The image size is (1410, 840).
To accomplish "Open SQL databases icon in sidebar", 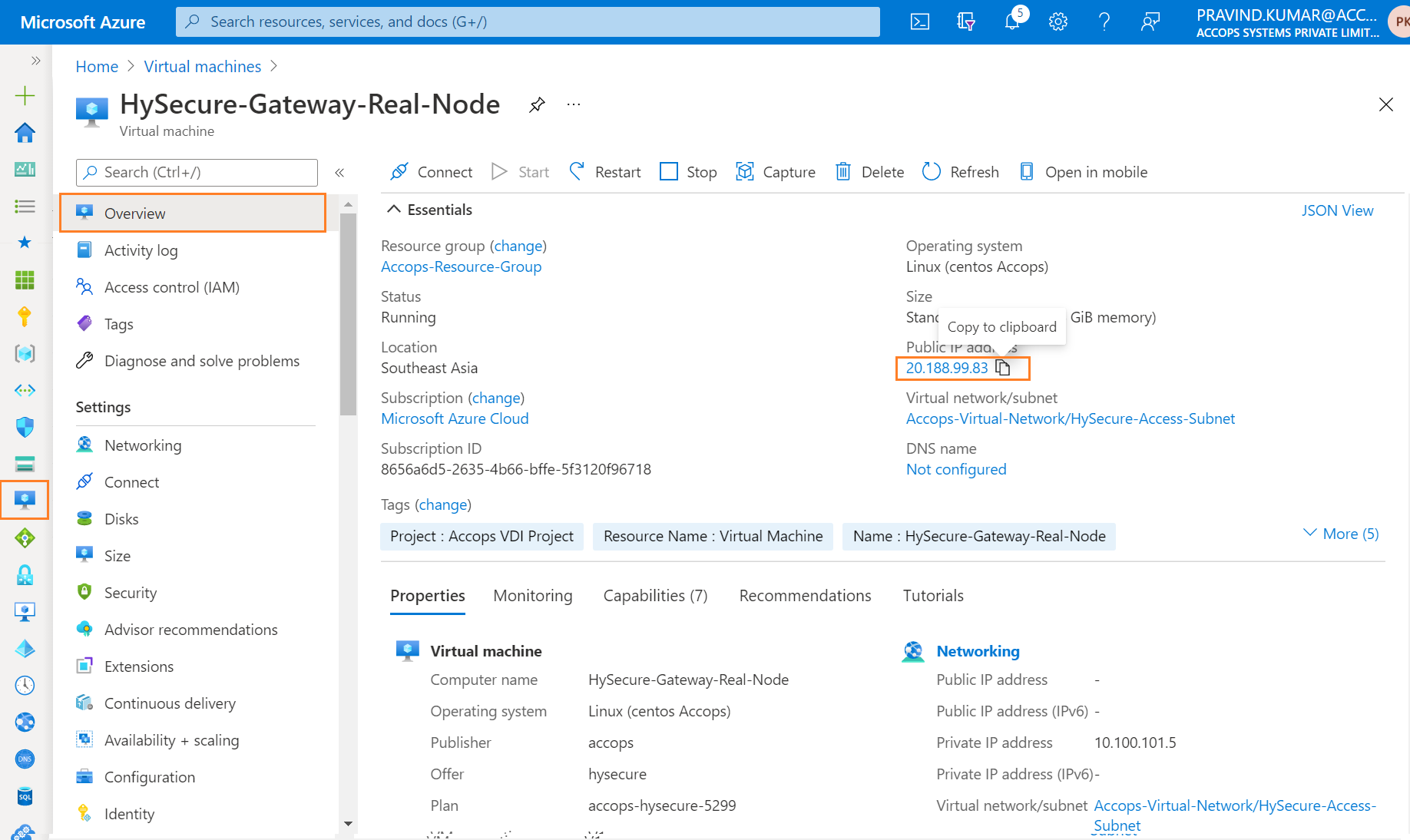I will point(25,795).
